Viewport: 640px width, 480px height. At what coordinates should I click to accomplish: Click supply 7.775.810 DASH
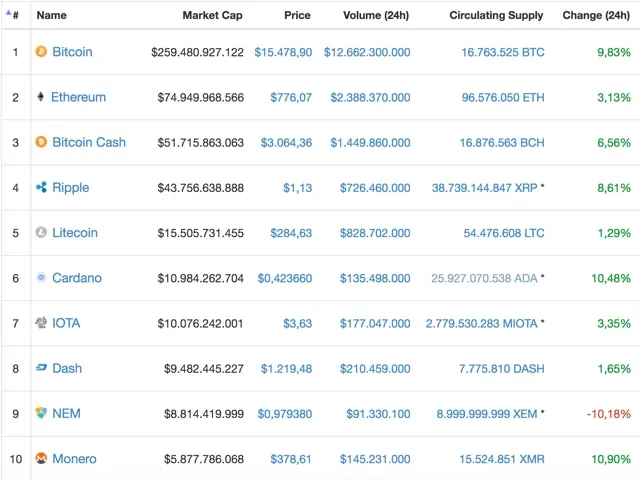(x=502, y=369)
